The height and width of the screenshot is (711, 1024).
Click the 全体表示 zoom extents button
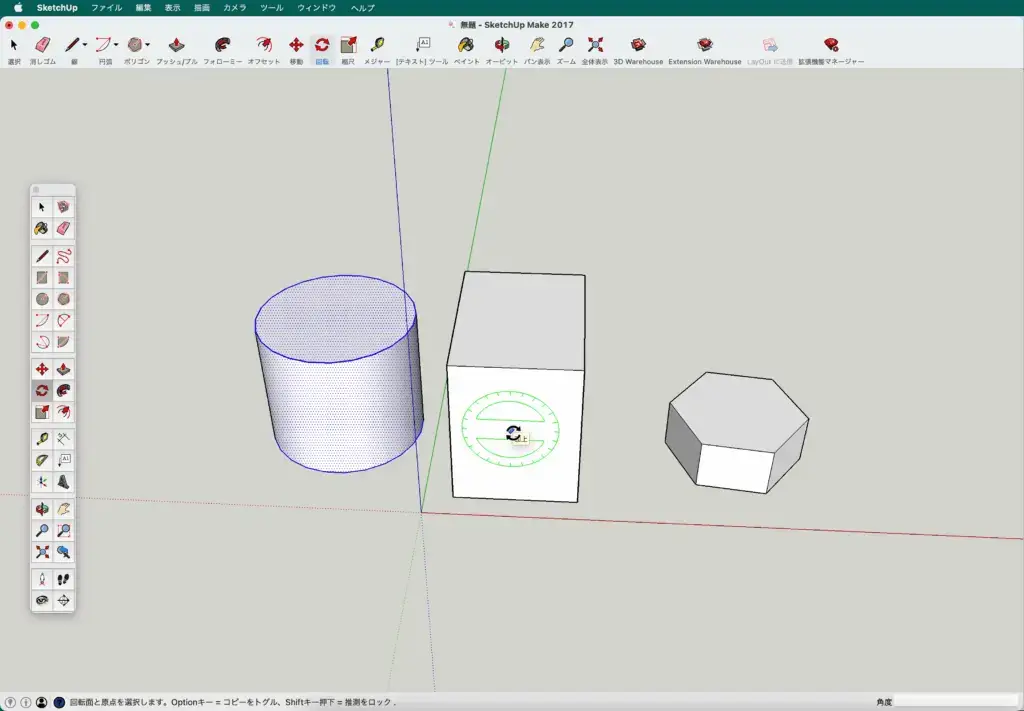(x=595, y=45)
